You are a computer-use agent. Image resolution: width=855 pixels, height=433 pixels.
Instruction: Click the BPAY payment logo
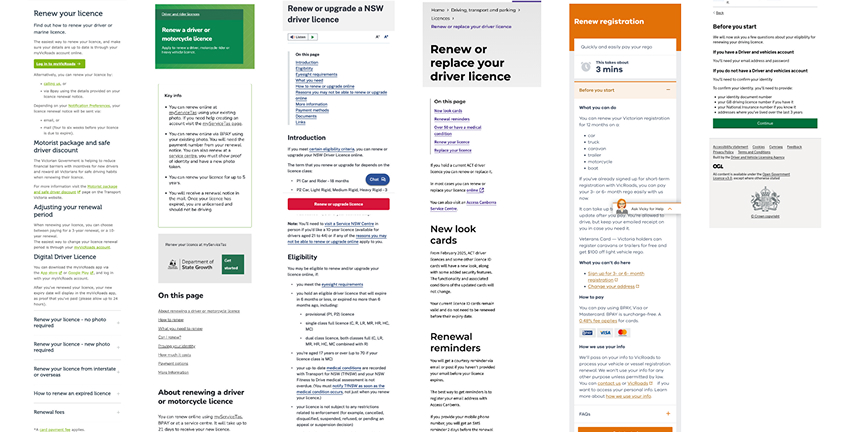click(587, 333)
